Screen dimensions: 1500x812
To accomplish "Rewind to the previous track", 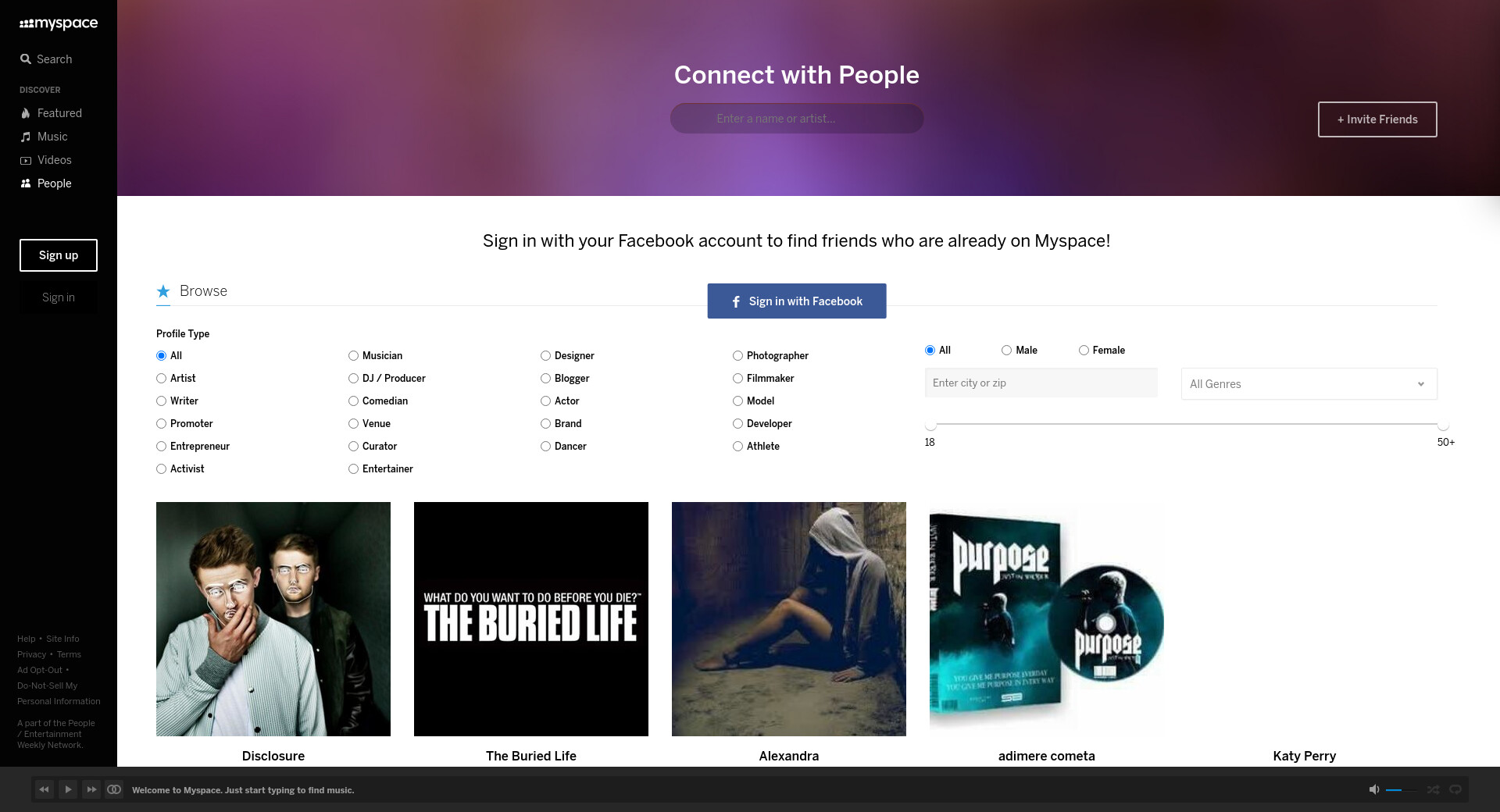I will 44,789.
